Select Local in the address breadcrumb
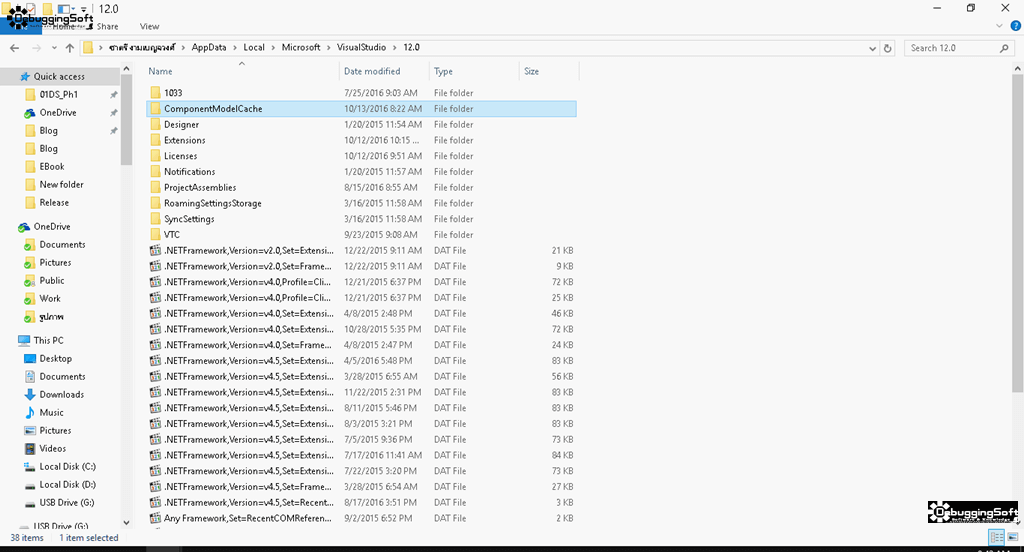Screen dimensions: 1024x552 254,48
